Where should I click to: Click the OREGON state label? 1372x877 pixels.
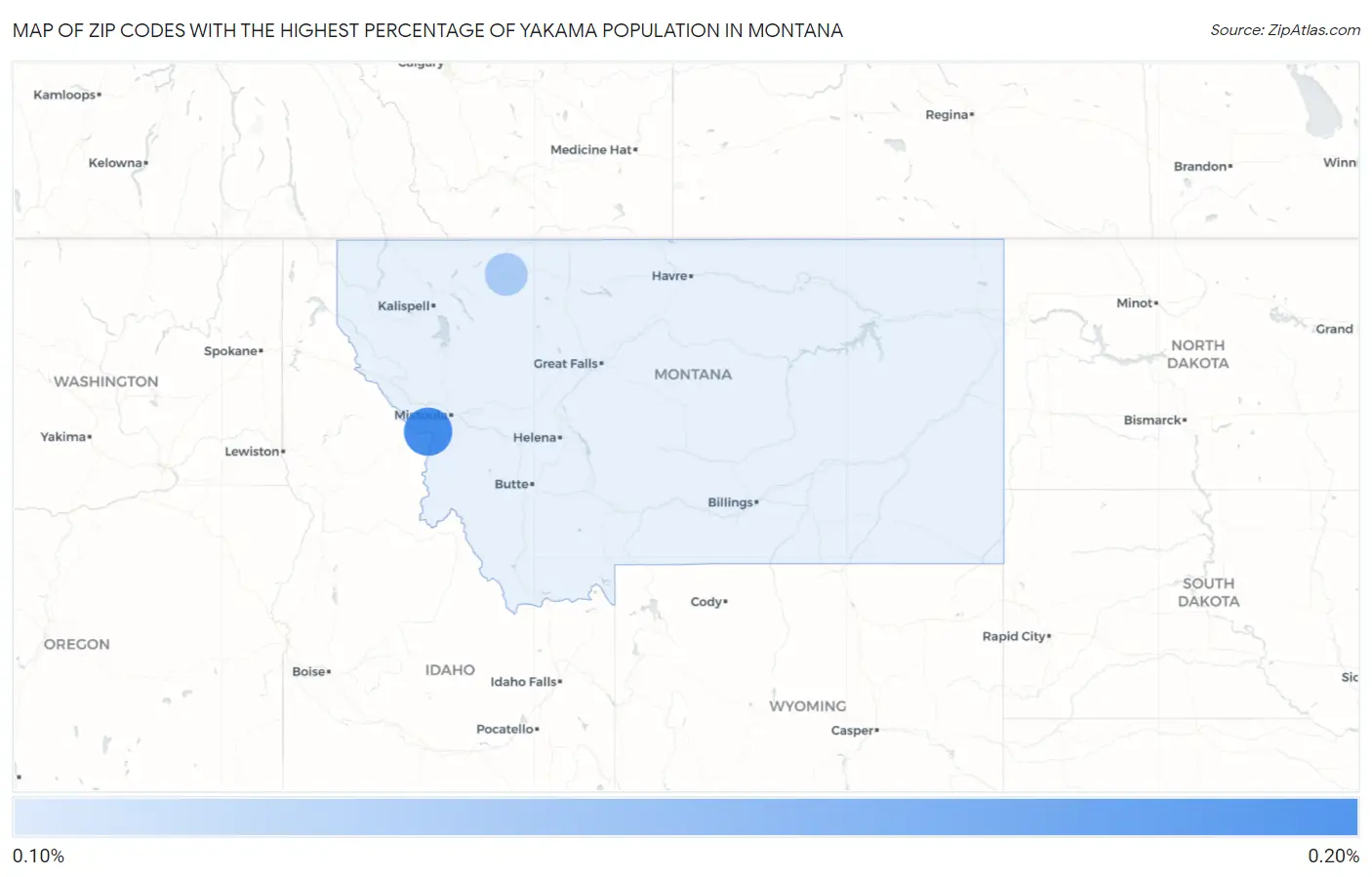point(77,645)
